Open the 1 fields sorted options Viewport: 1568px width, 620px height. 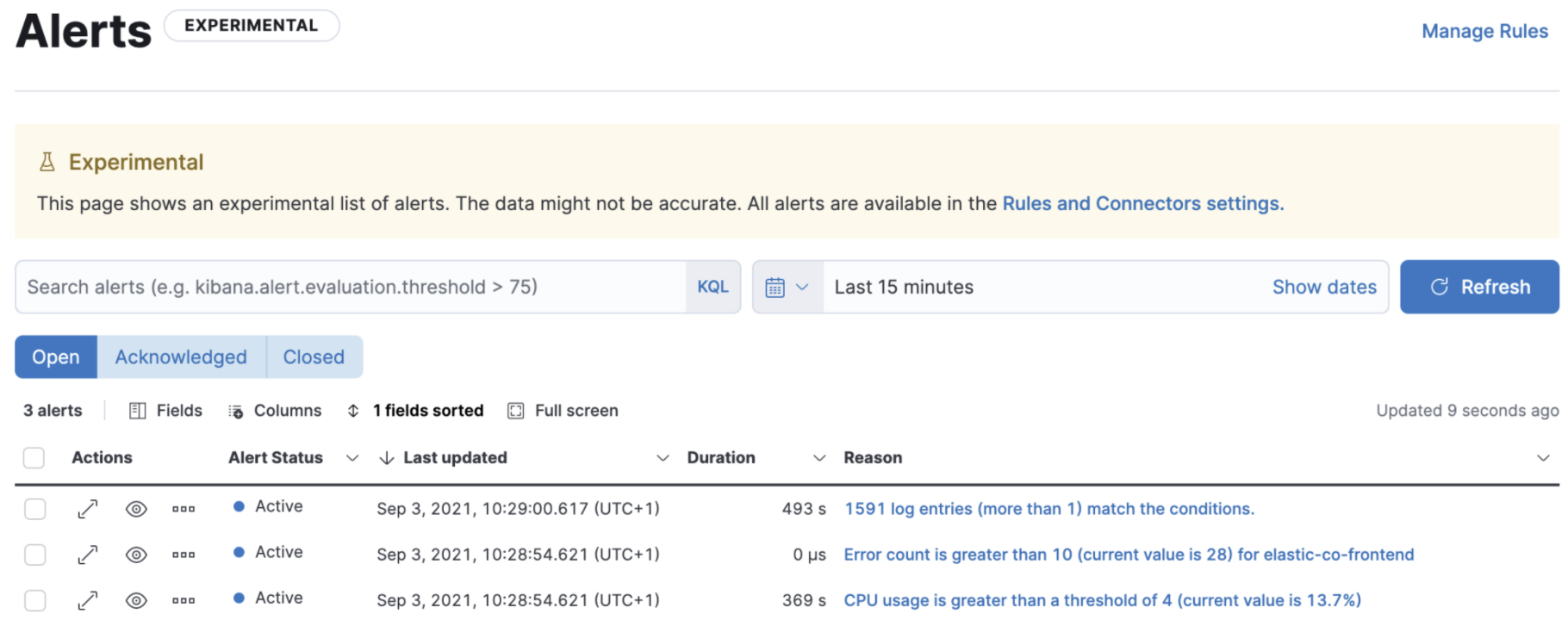(x=415, y=411)
